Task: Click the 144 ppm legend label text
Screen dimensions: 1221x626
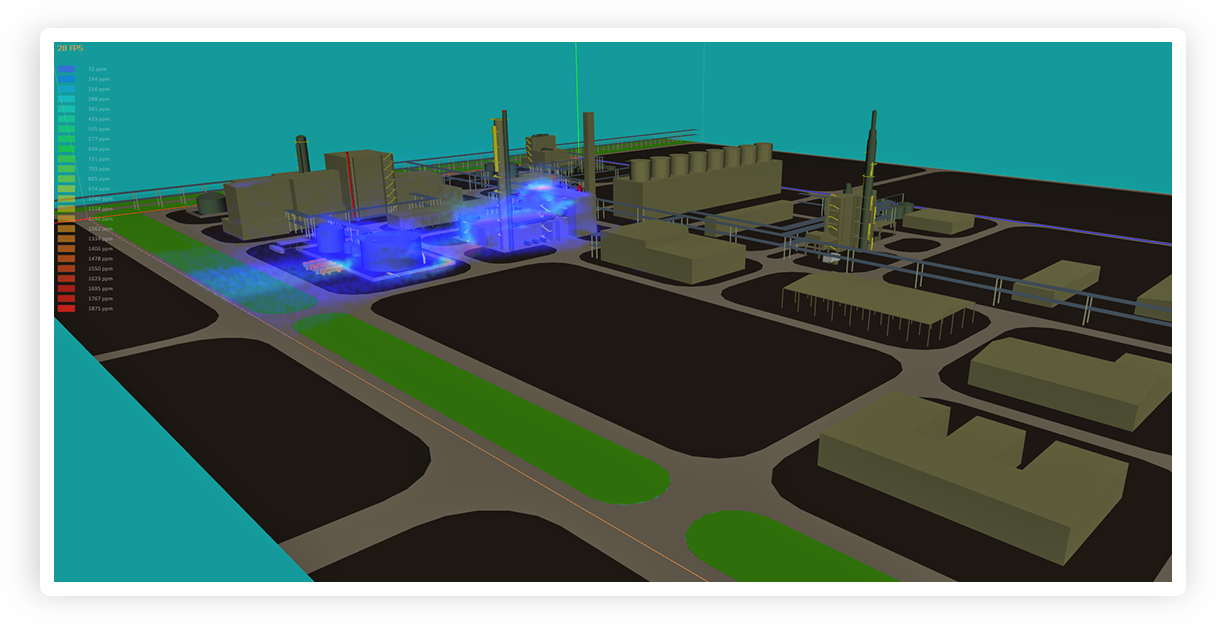Action: click(98, 79)
